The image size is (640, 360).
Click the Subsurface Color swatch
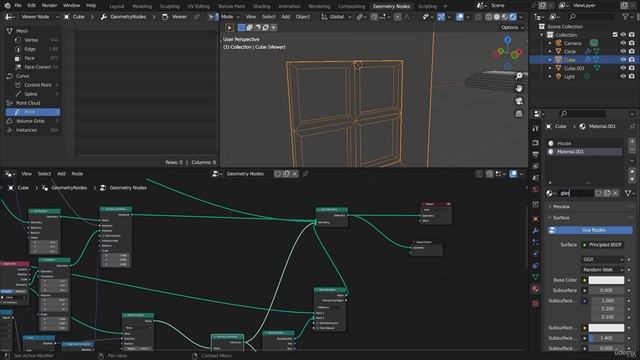coord(606,328)
